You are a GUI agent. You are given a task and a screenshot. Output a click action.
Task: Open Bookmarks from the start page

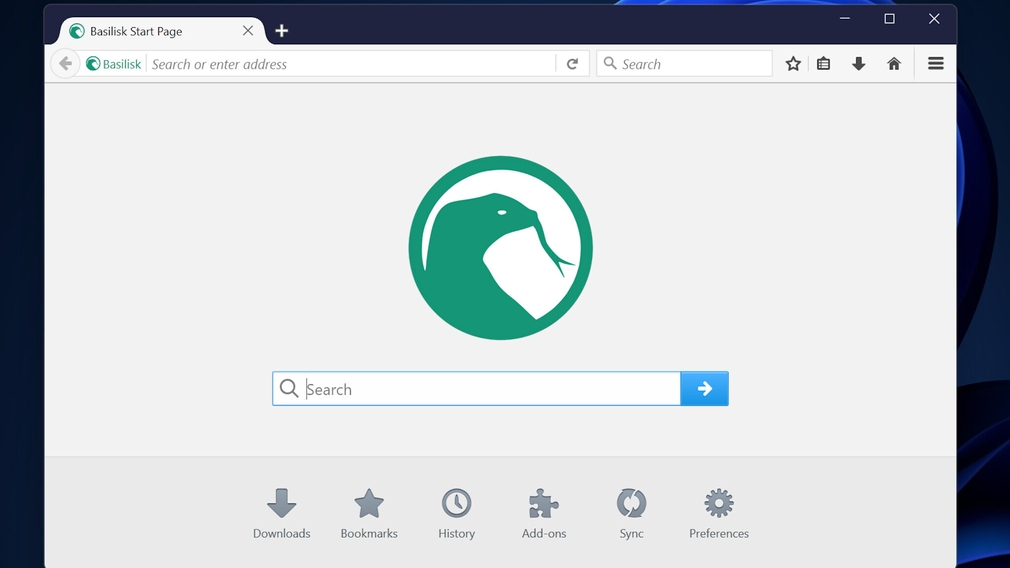point(369,513)
